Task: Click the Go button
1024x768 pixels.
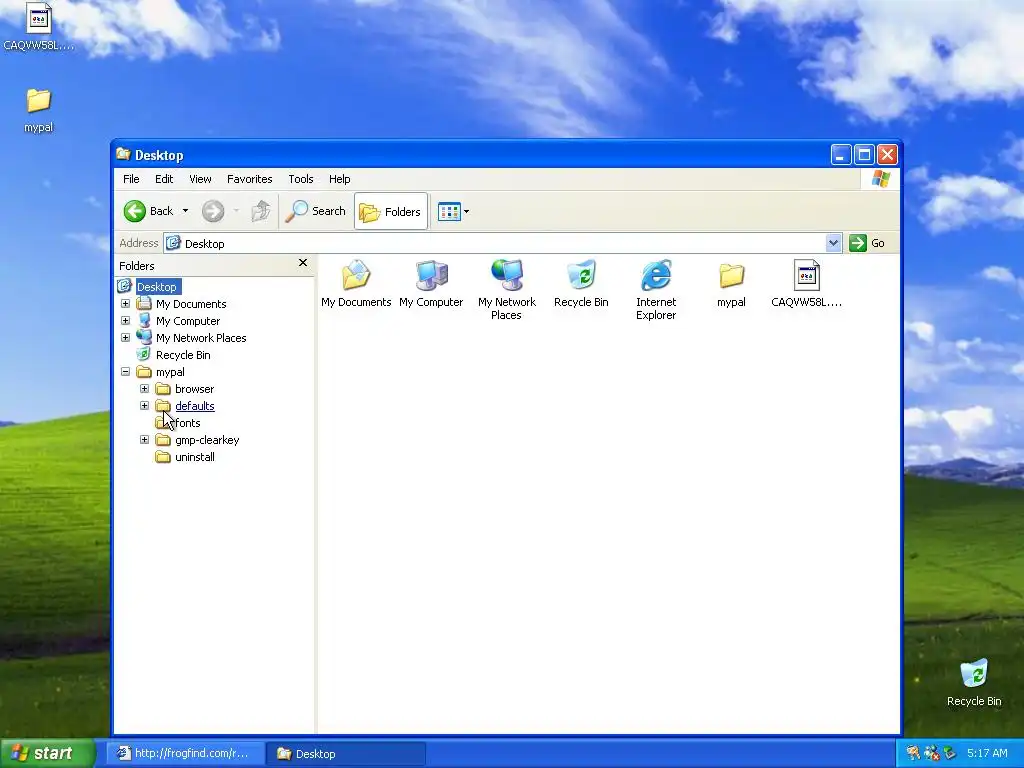Action: [x=867, y=244]
